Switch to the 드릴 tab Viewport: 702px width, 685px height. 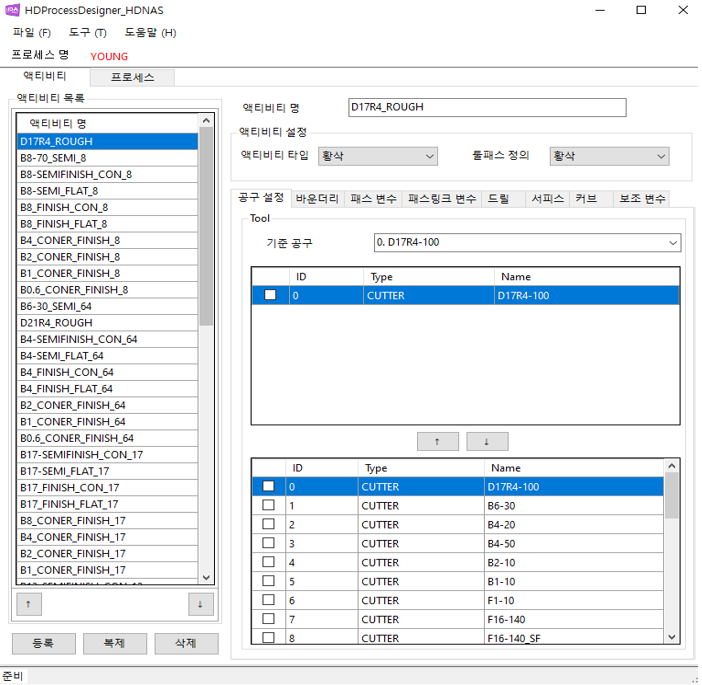(x=503, y=198)
